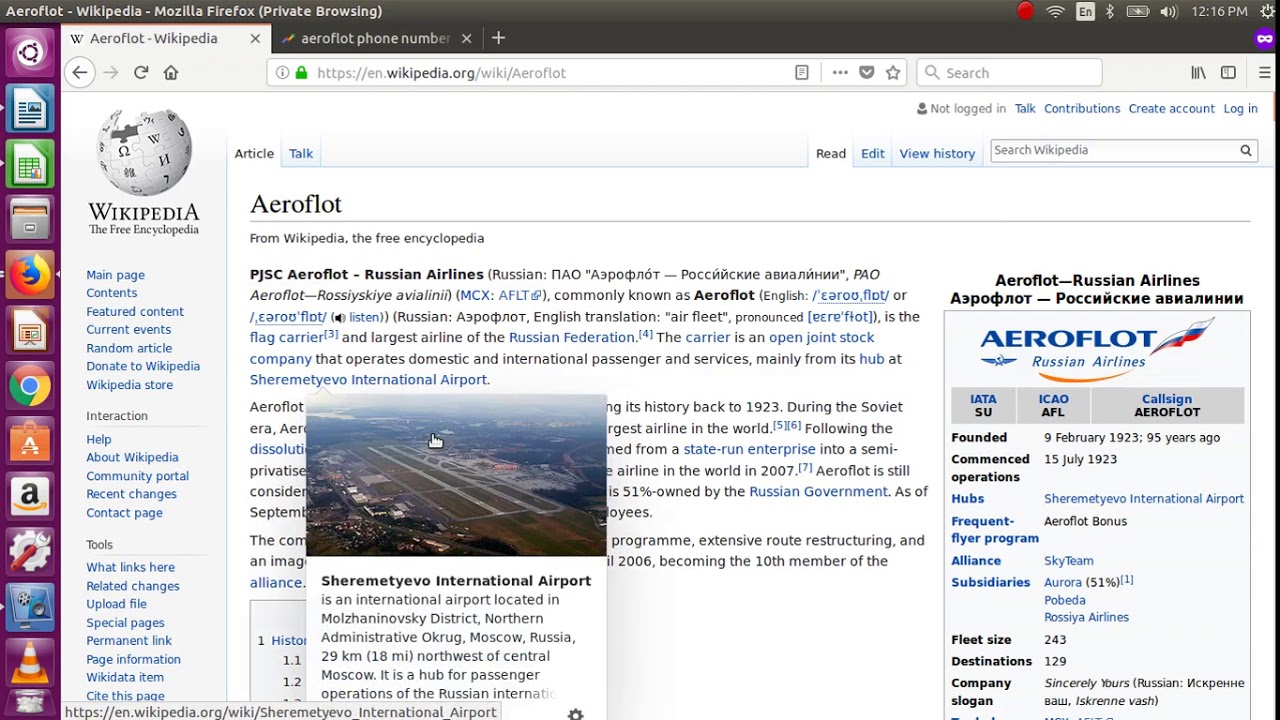Switch to aeroflot phone number tab

tap(375, 38)
